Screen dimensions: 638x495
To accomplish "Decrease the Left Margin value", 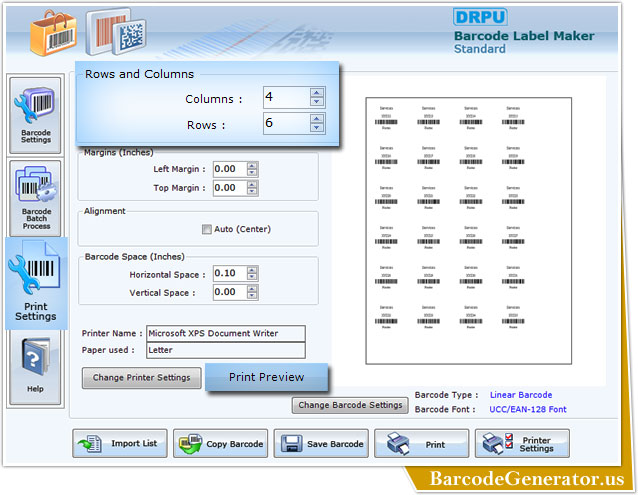I will coord(252,172).
